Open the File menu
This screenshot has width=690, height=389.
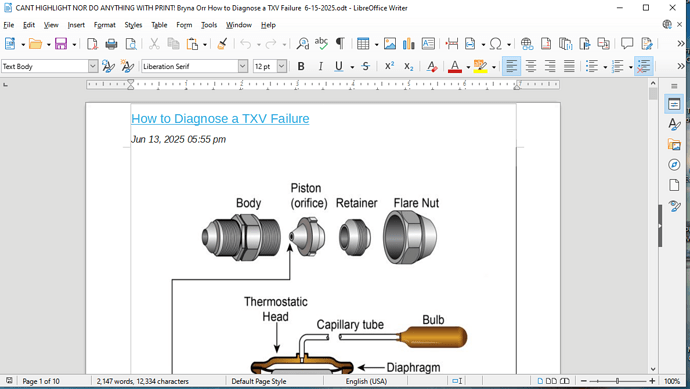[x=9, y=25]
